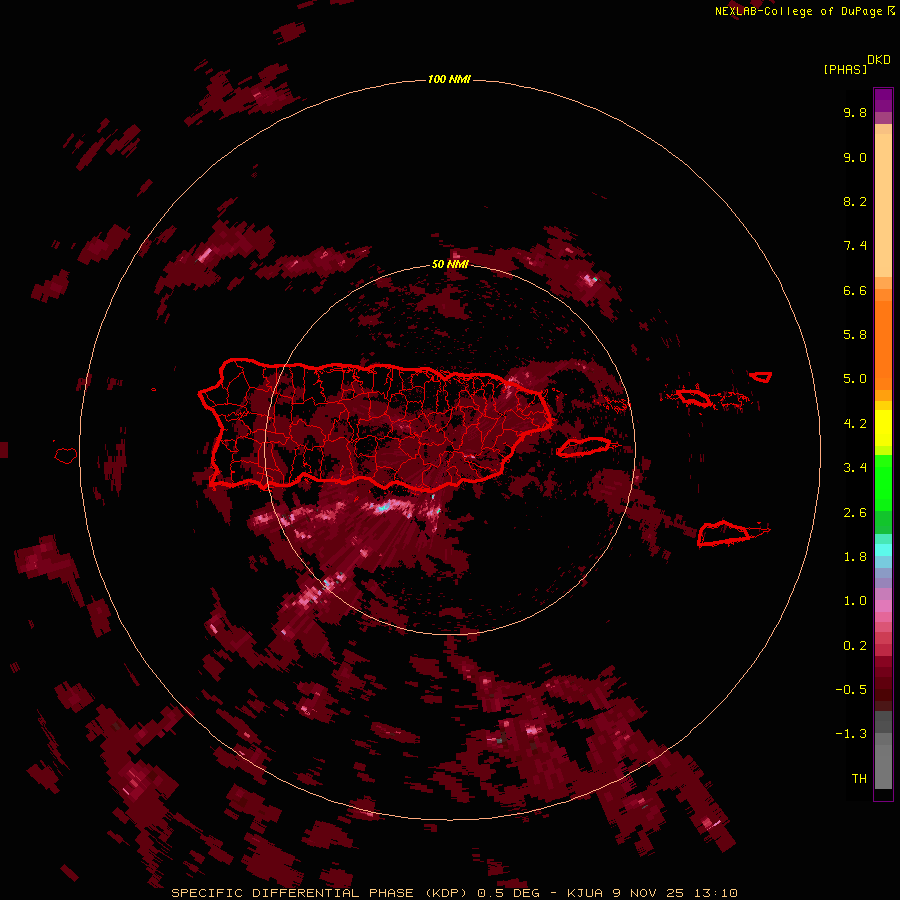
Task: Click the 3.4 legend value label
Action: point(855,468)
